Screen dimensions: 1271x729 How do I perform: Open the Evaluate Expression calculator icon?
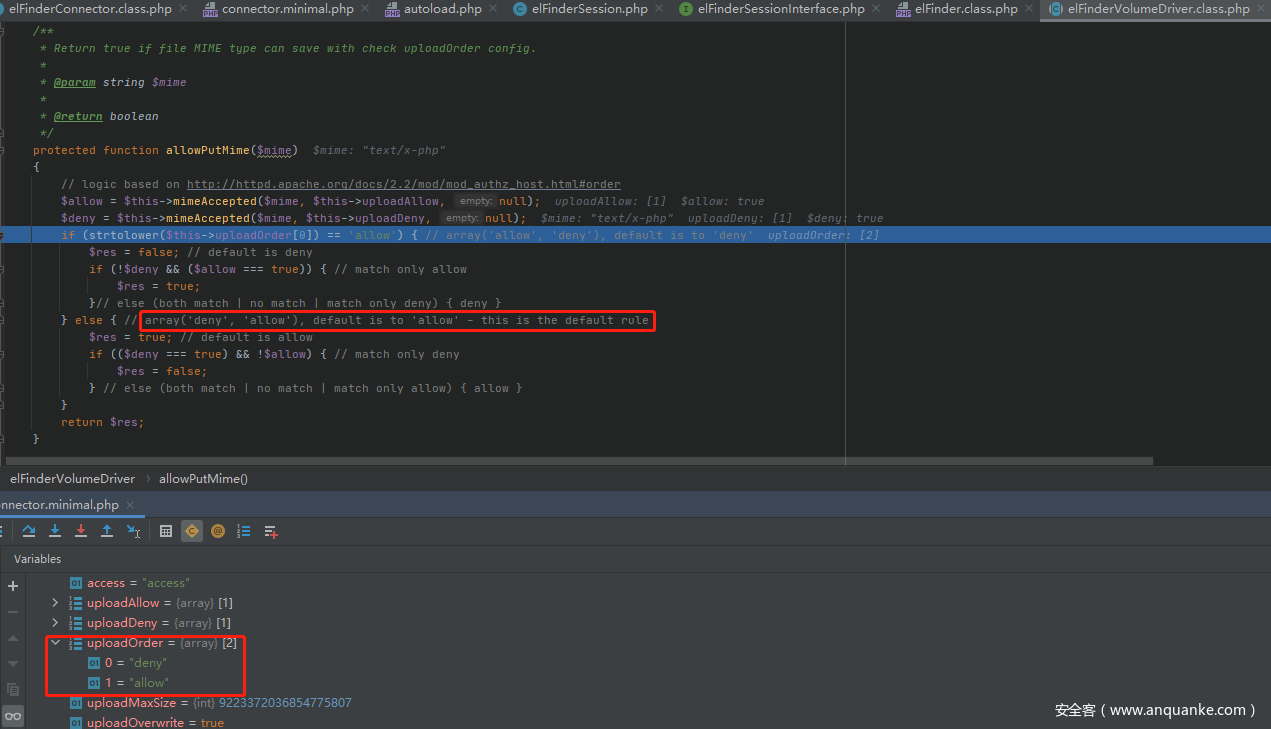pos(166,531)
